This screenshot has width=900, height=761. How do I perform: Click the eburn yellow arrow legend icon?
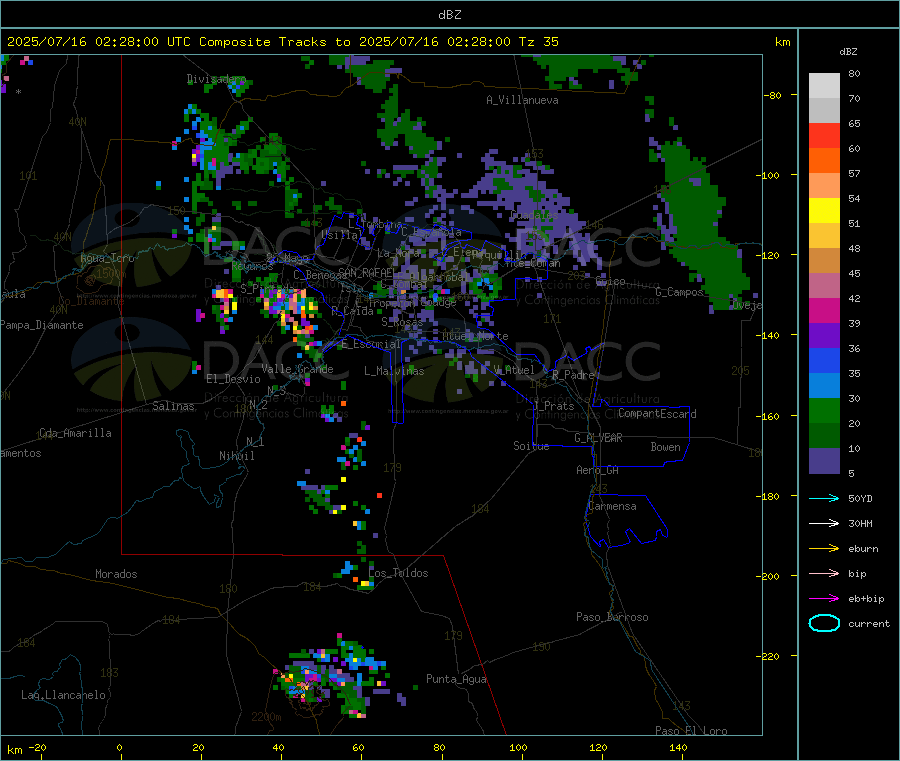(824, 549)
